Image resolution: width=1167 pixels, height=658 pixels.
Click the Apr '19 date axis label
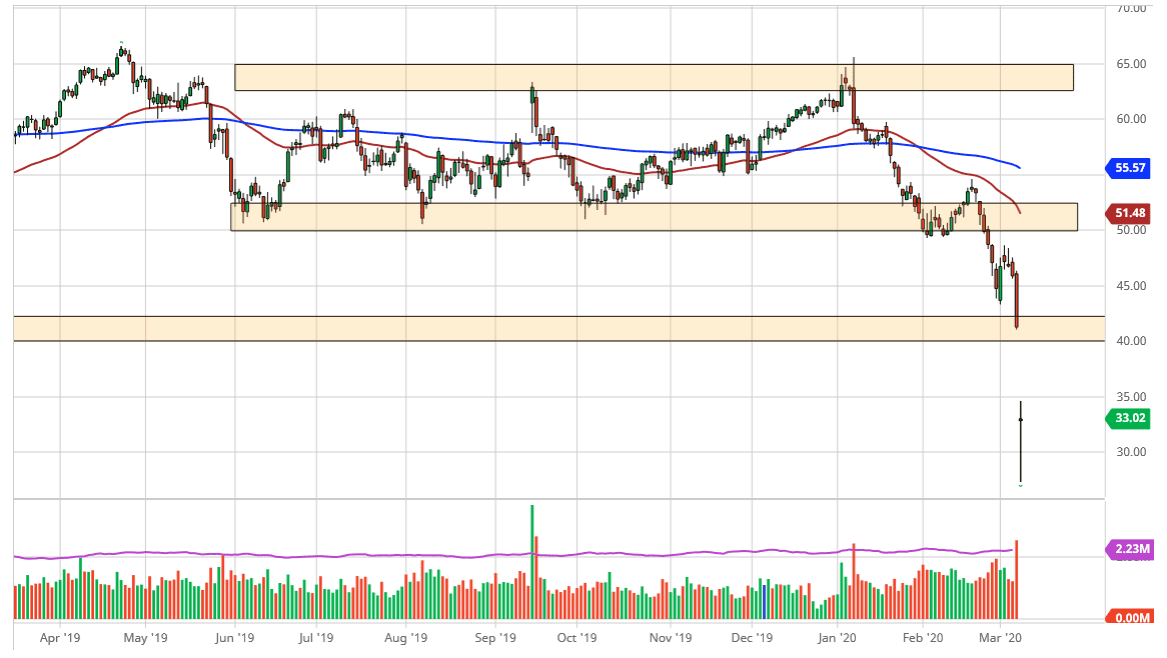click(x=60, y=638)
